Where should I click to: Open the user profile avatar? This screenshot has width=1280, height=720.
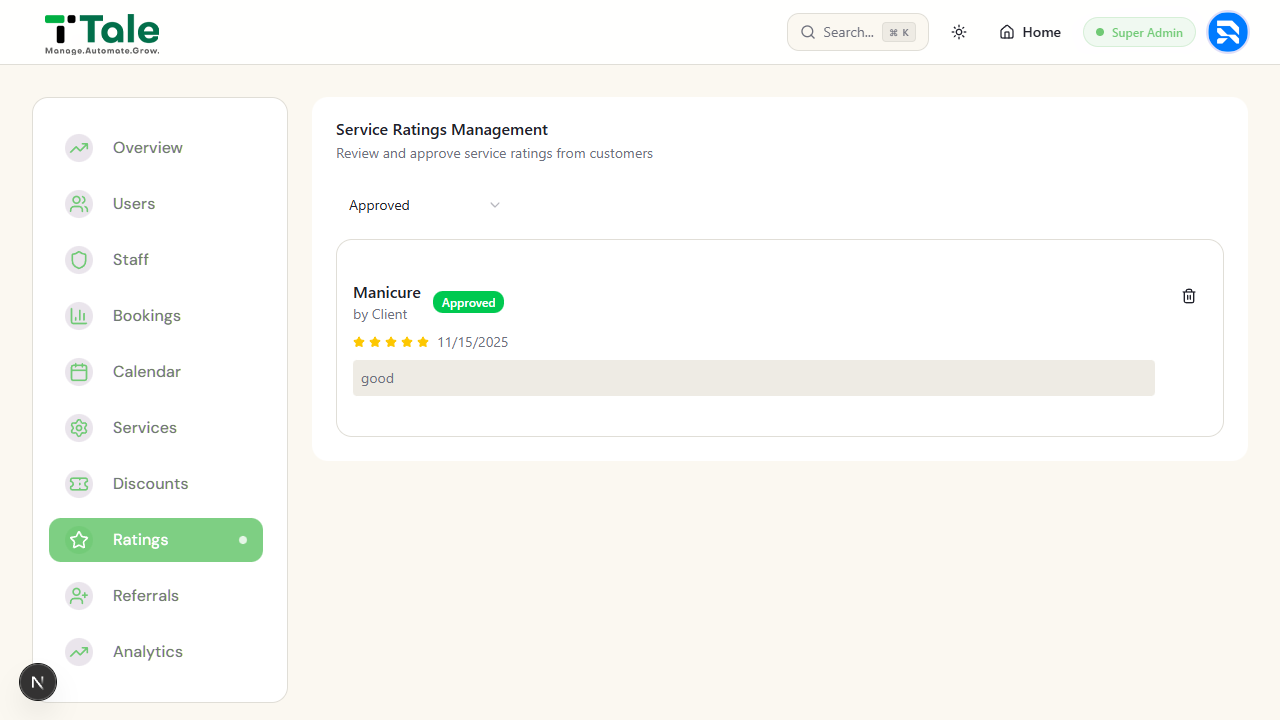1228,32
